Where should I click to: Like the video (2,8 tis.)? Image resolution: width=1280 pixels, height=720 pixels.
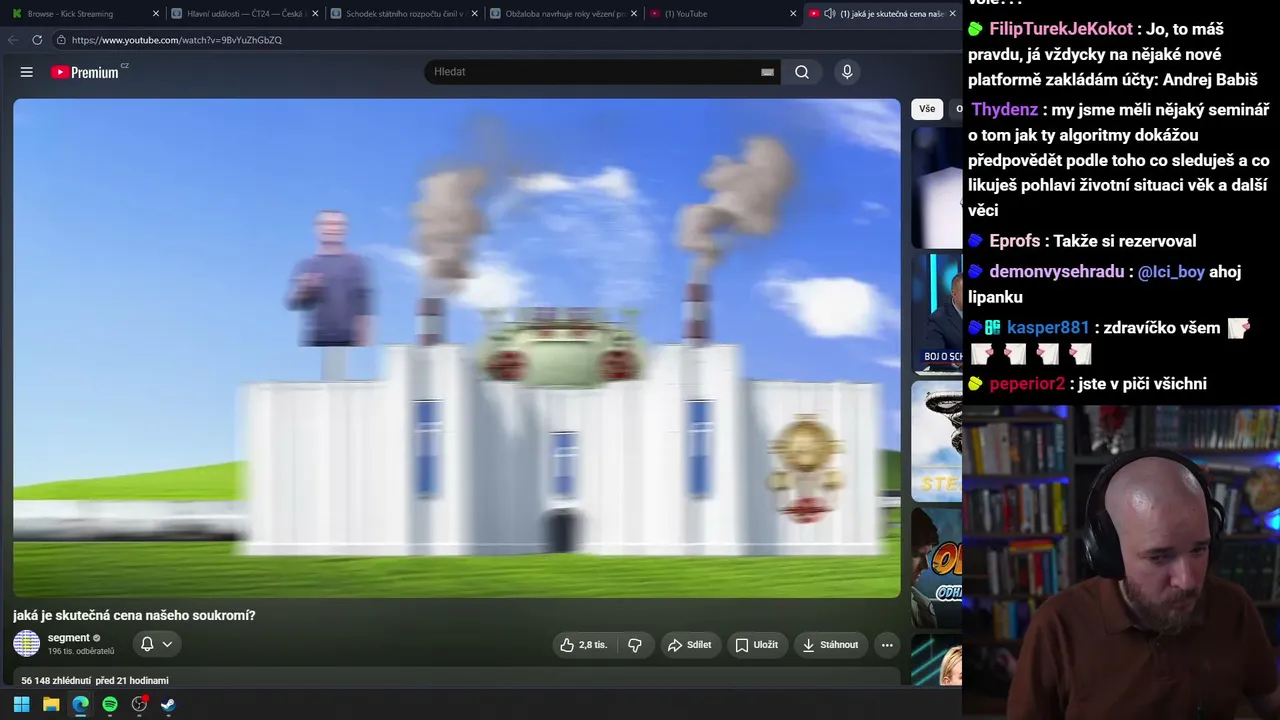coord(584,645)
